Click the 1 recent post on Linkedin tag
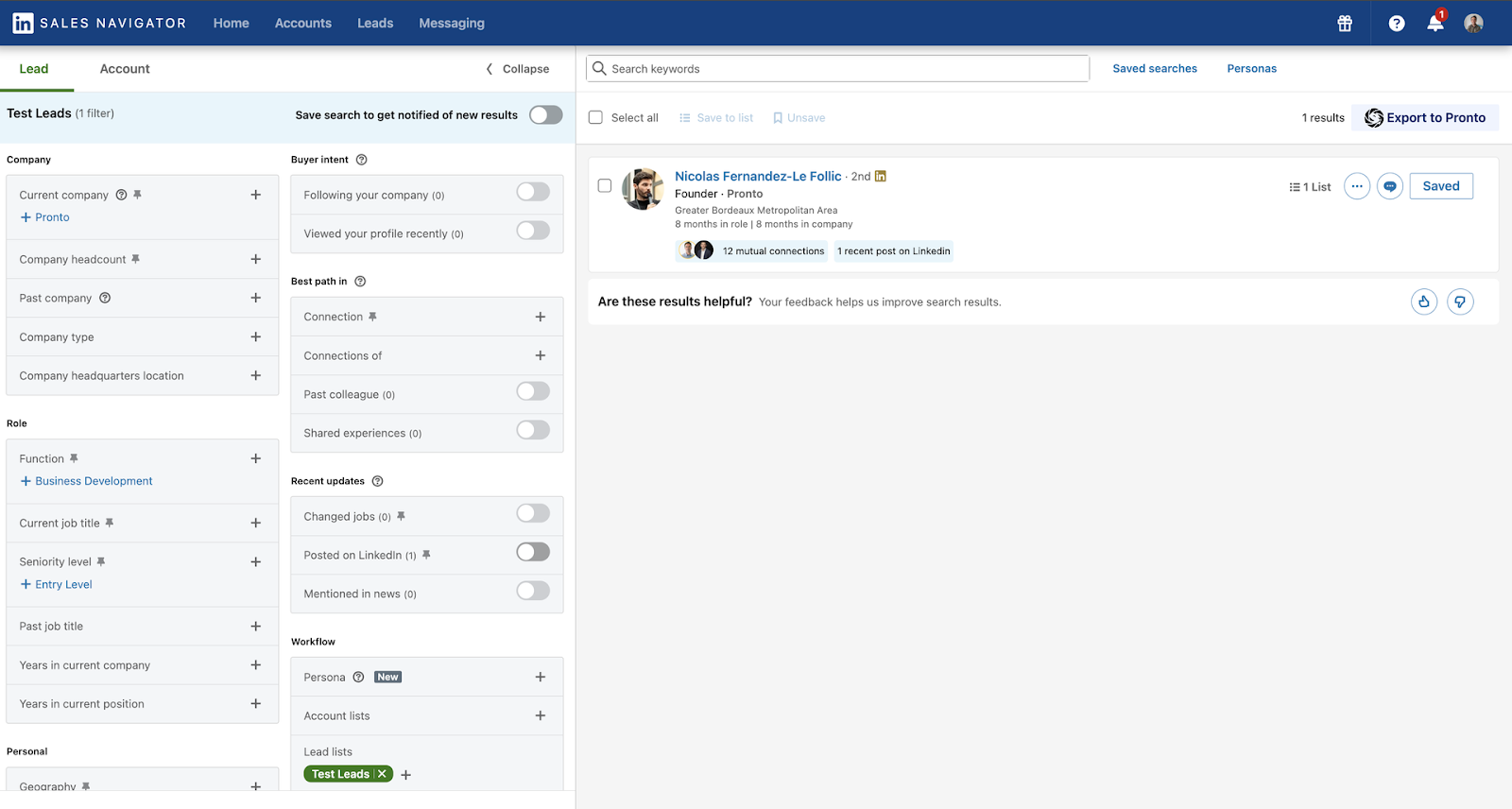This screenshot has height=809, width=1512. click(x=894, y=250)
